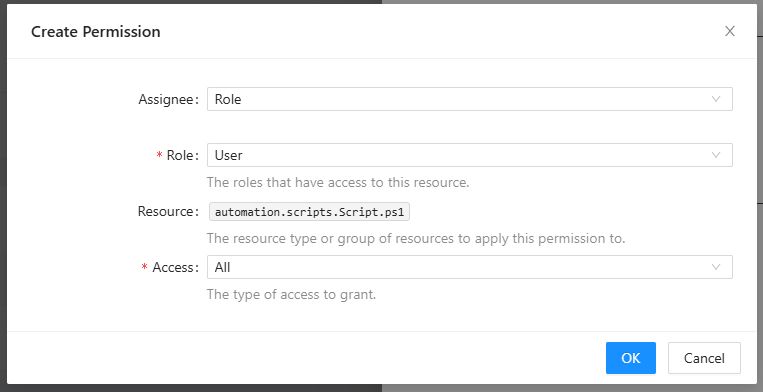Click the Role field label
Viewport: 763px width, 392px height.
(182, 155)
